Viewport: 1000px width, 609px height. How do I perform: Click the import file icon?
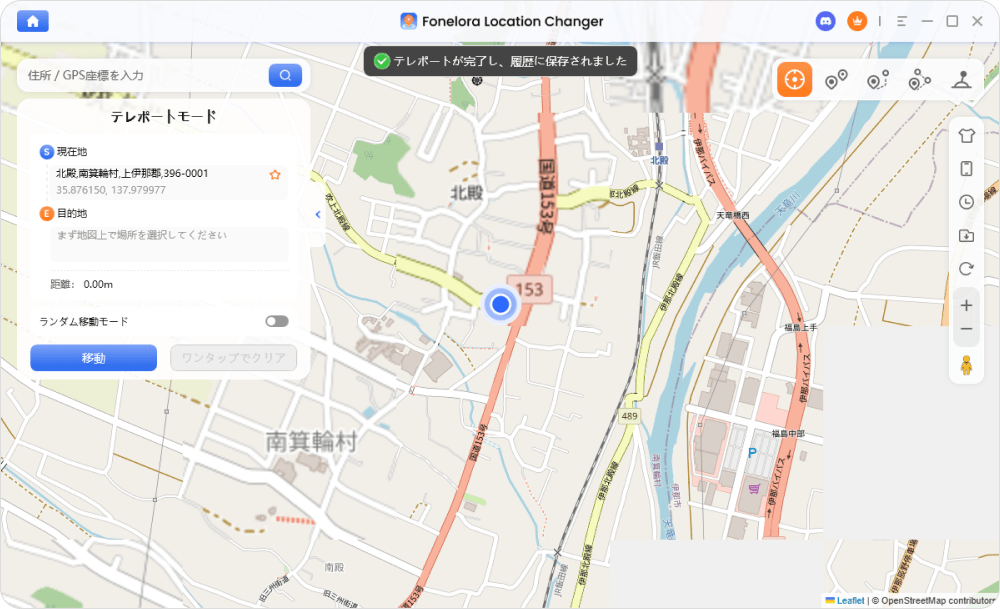tap(966, 235)
